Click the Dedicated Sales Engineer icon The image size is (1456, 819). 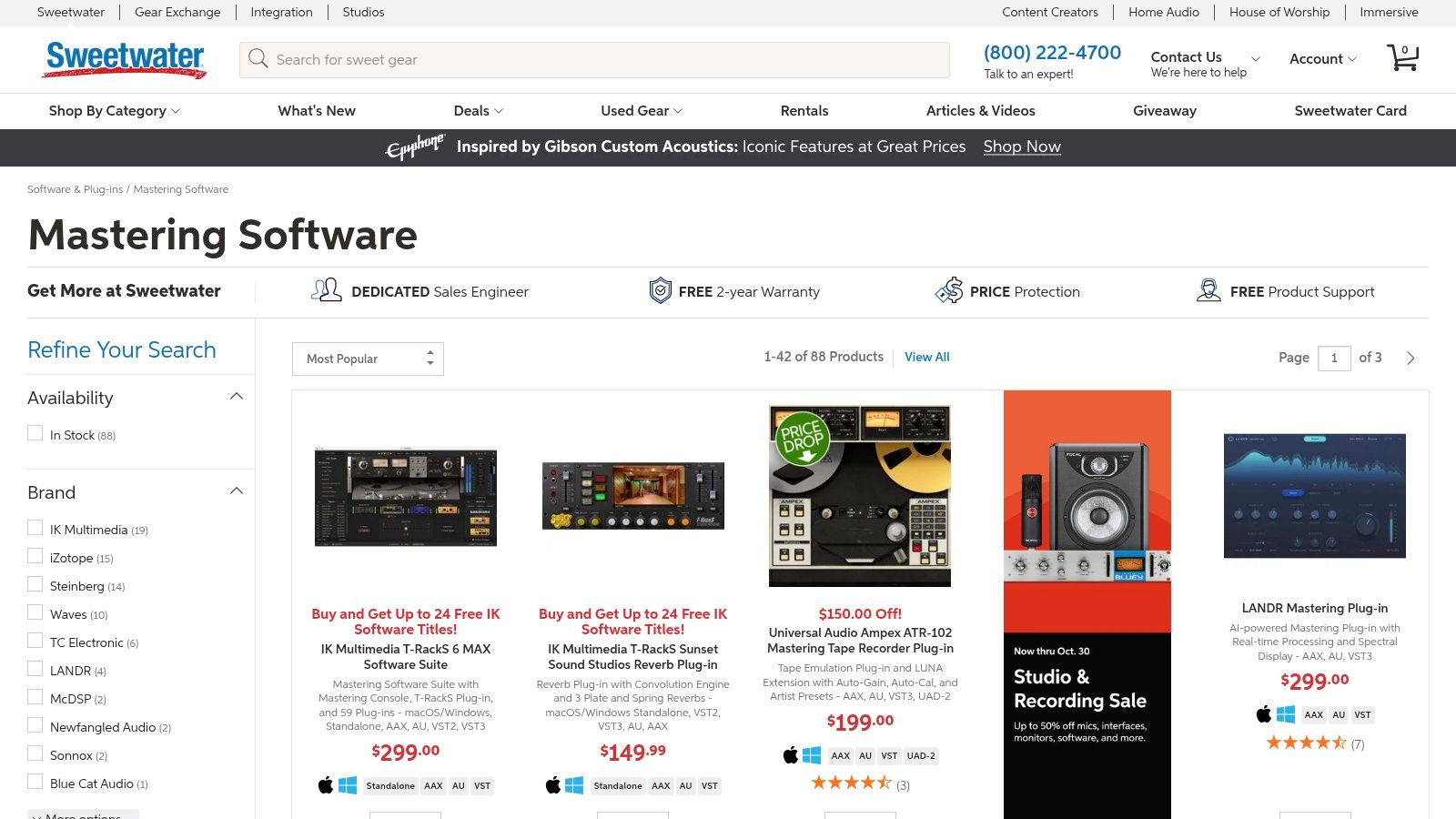click(326, 290)
